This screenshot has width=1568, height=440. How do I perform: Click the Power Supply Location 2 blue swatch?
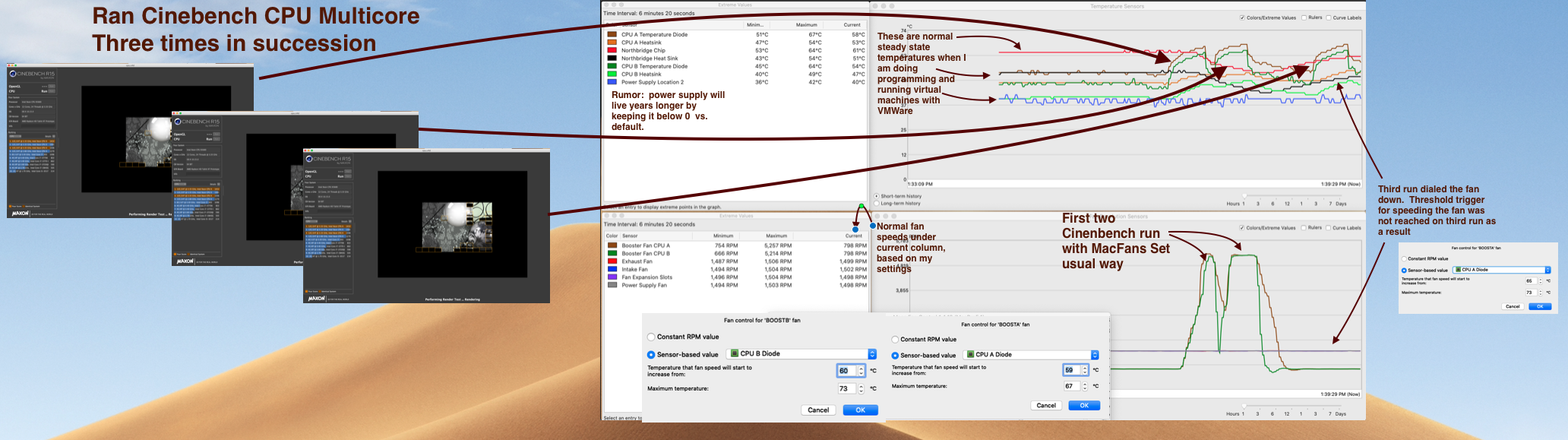[x=612, y=82]
